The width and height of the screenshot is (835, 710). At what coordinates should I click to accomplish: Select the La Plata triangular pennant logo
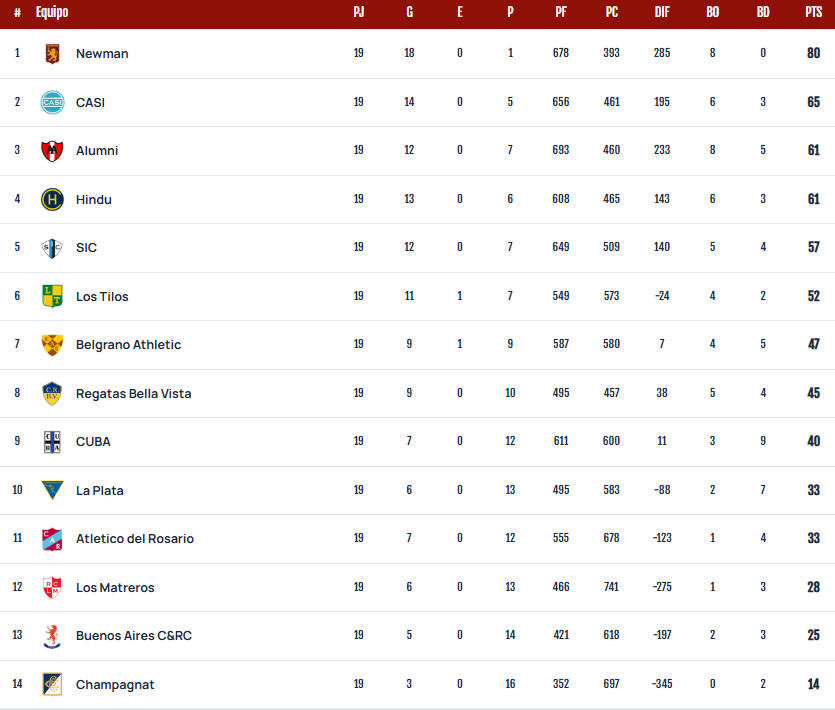click(x=52, y=490)
